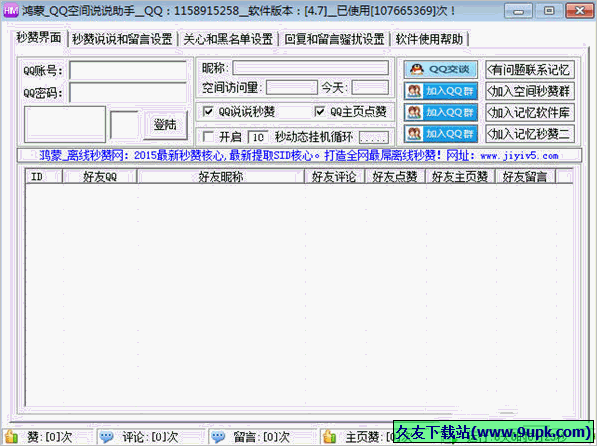Click the 赞: [0]次 status text

pyautogui.click(x=49, y=437)
